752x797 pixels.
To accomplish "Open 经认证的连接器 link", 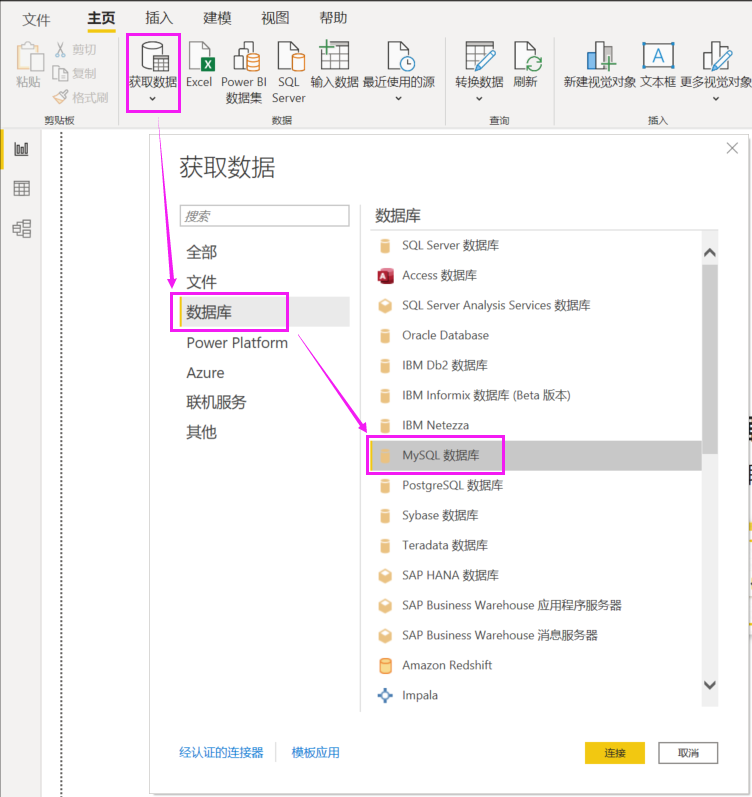I will click(x=221, y=752).
